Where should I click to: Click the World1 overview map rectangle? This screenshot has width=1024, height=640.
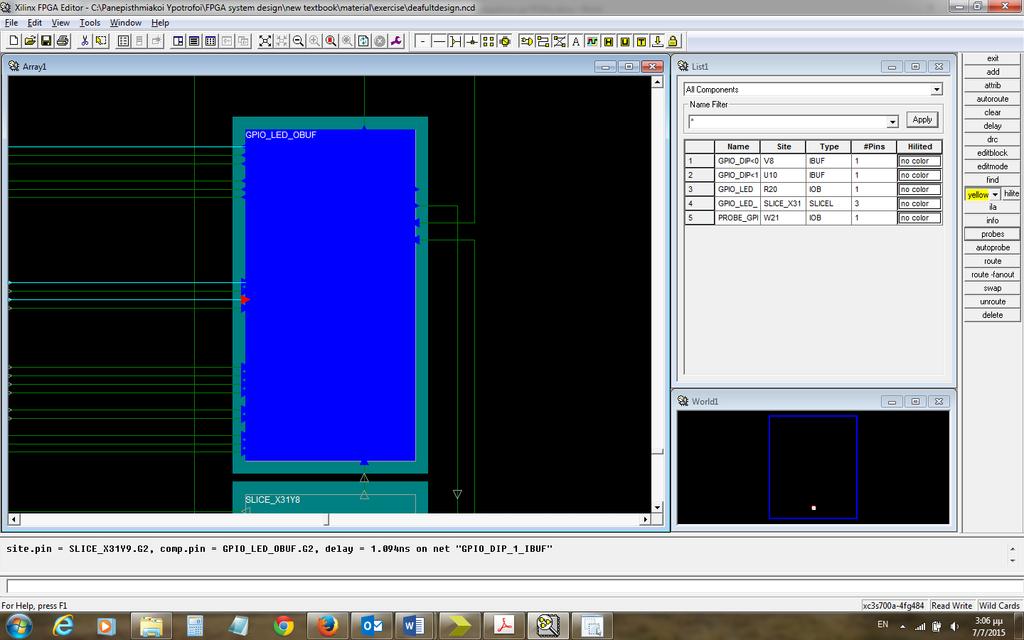[812, 467]
